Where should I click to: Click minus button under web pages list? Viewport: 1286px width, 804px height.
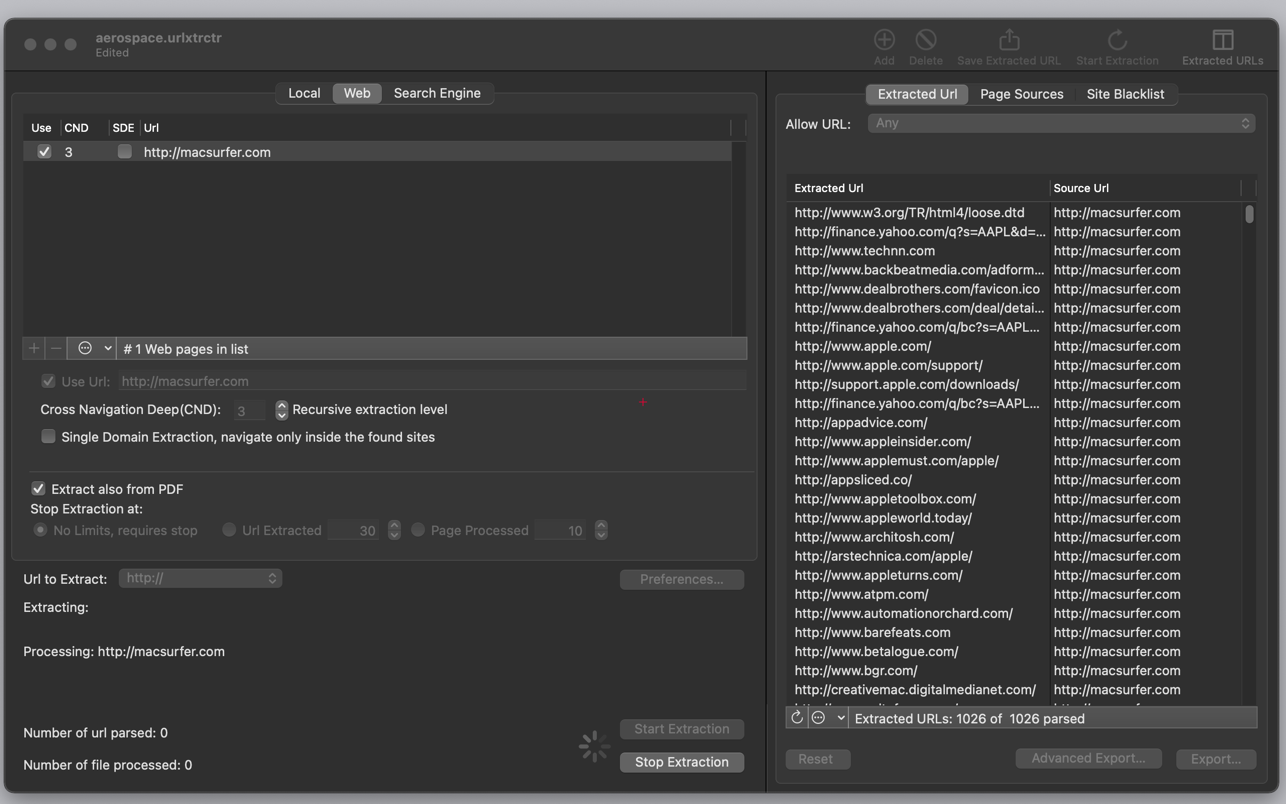56,348
